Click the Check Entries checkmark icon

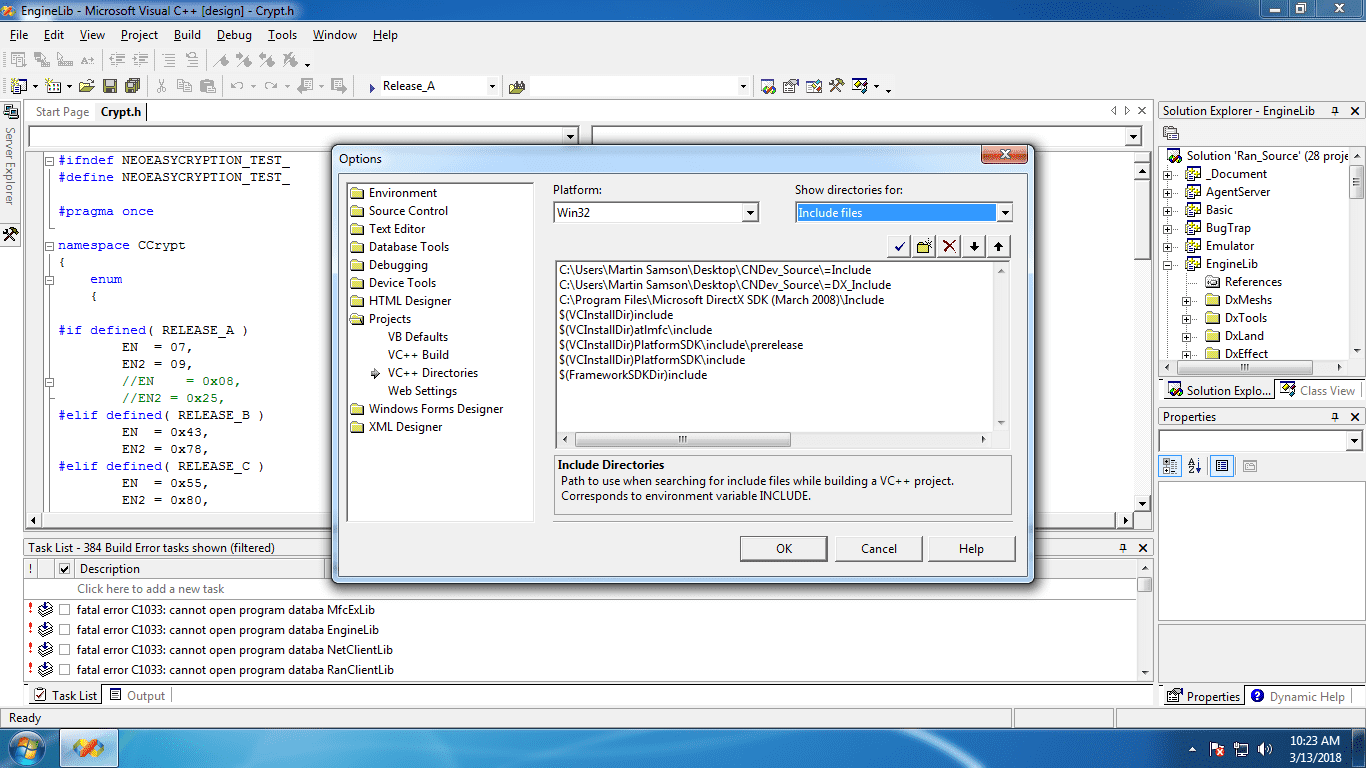[x=899, y=246]
